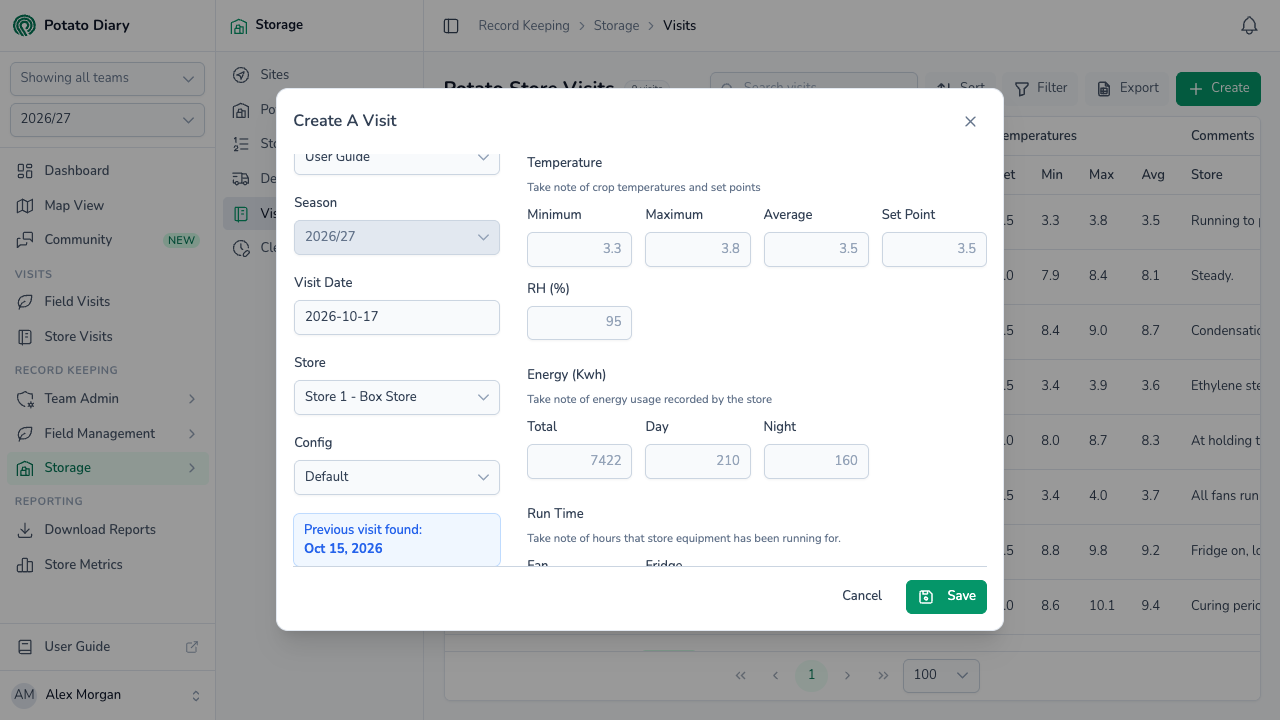Viewport: 1280px width, 720px height.
Task: Click the RH (%) input field
Action: point(579,323)
